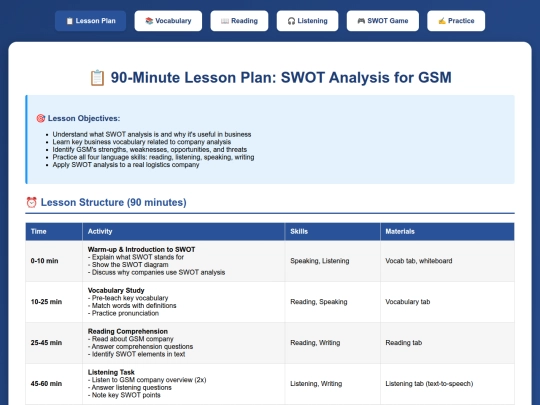
Task: Click the line 'Practice pronunciation'
Action: (123, 313)
